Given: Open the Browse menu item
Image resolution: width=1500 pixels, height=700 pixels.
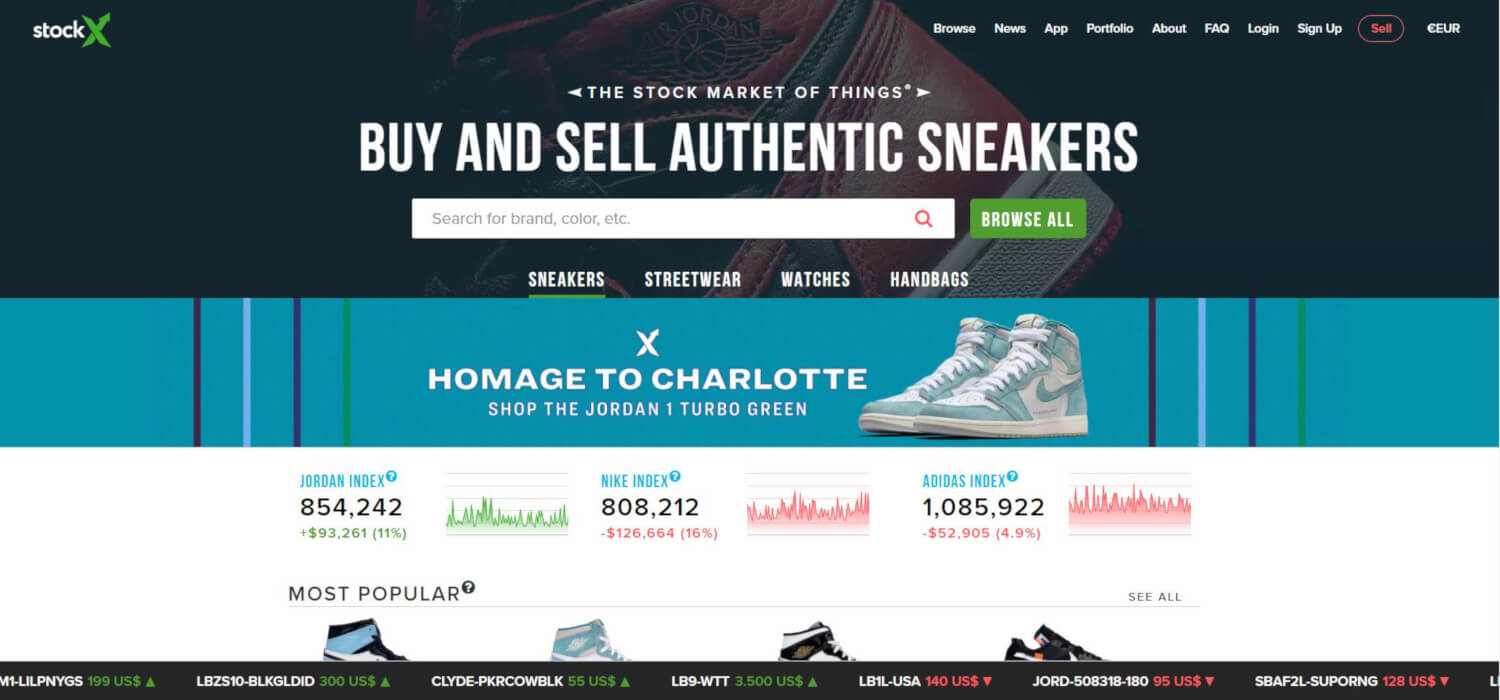Looking at the screenshot, I should 954,29.
